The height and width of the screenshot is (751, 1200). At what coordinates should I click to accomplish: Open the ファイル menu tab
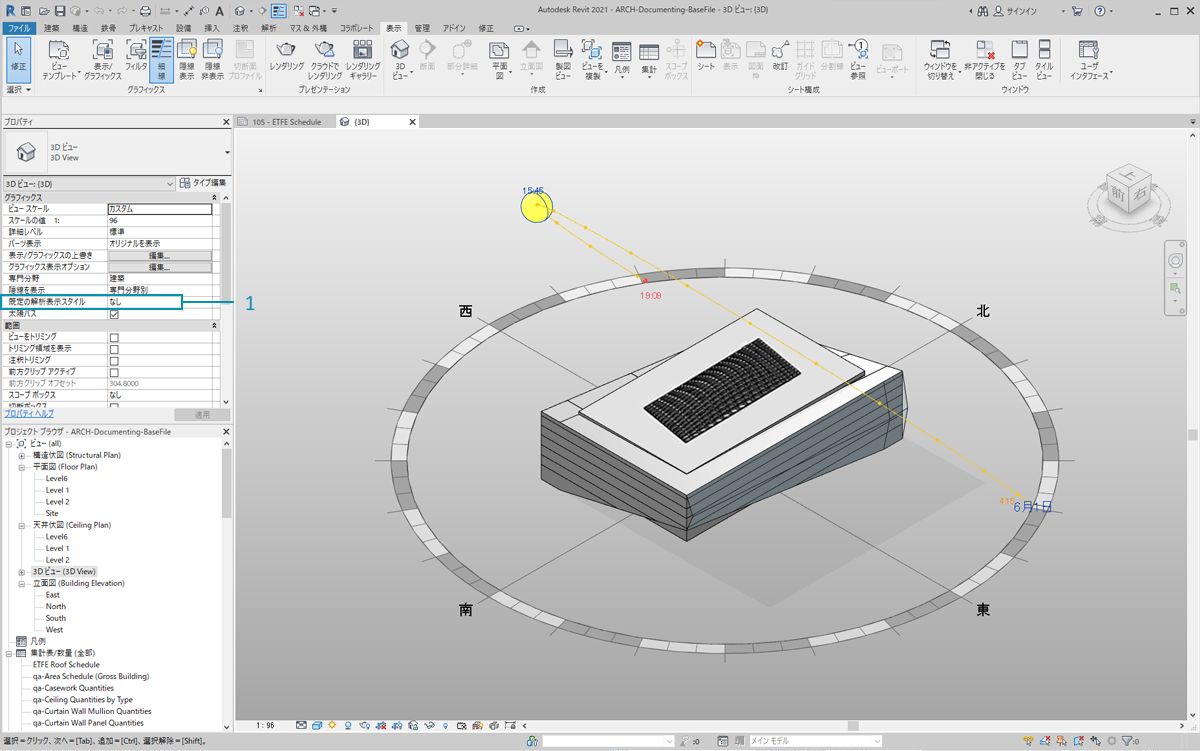click(19, 29)
